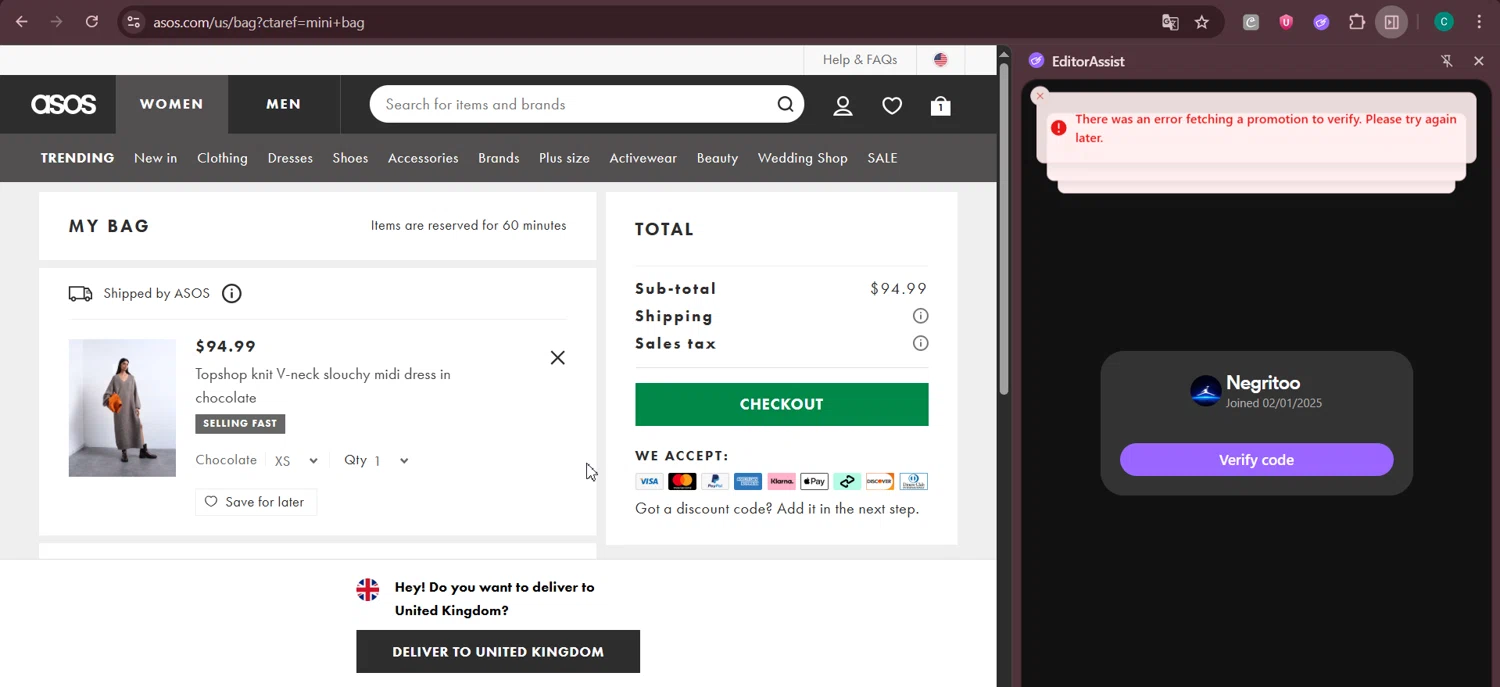Open My Account person icon

843,106
